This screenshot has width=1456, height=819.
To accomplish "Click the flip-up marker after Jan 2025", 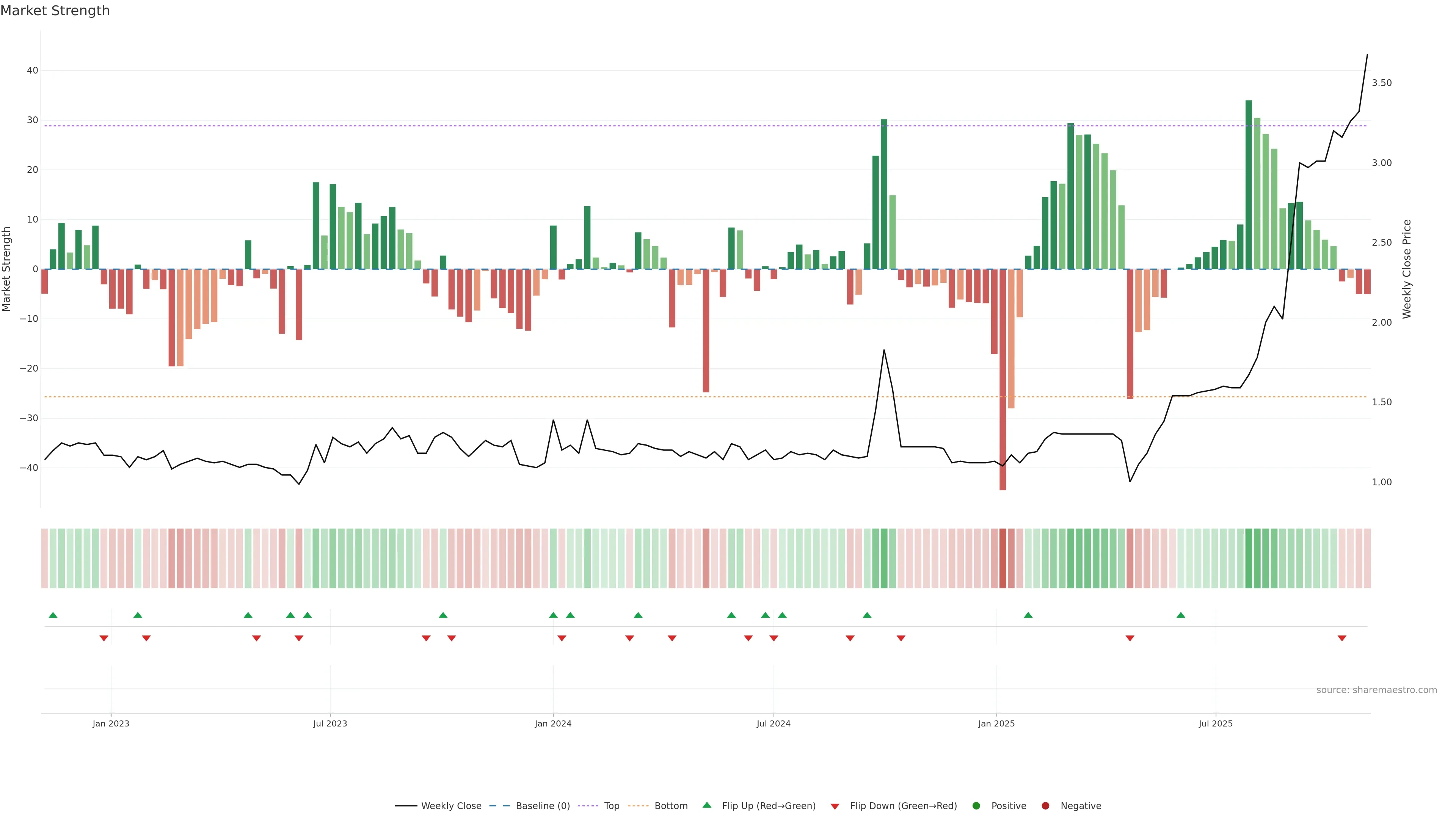I will click(1028, 615).
